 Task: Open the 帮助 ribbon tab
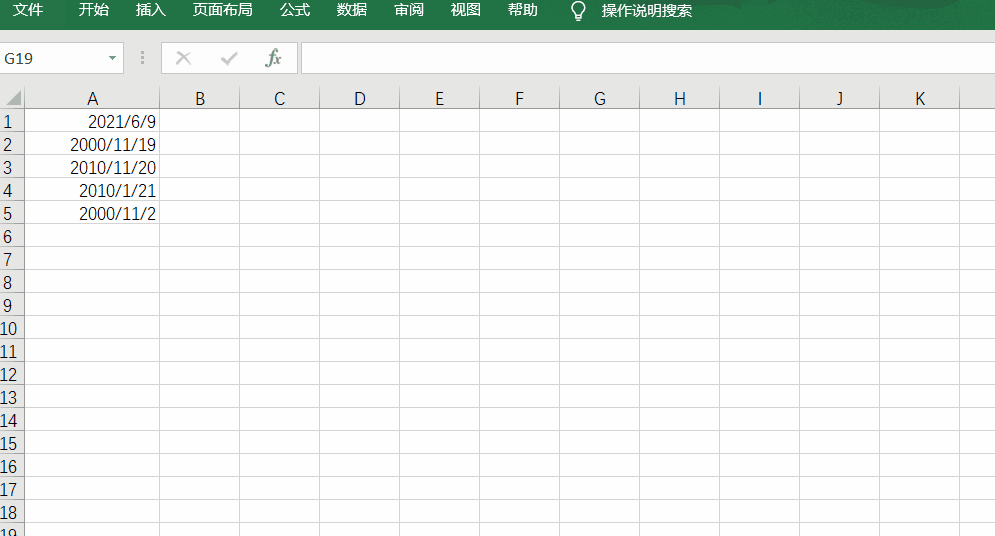pyautogui.click(x=522, y=10)
